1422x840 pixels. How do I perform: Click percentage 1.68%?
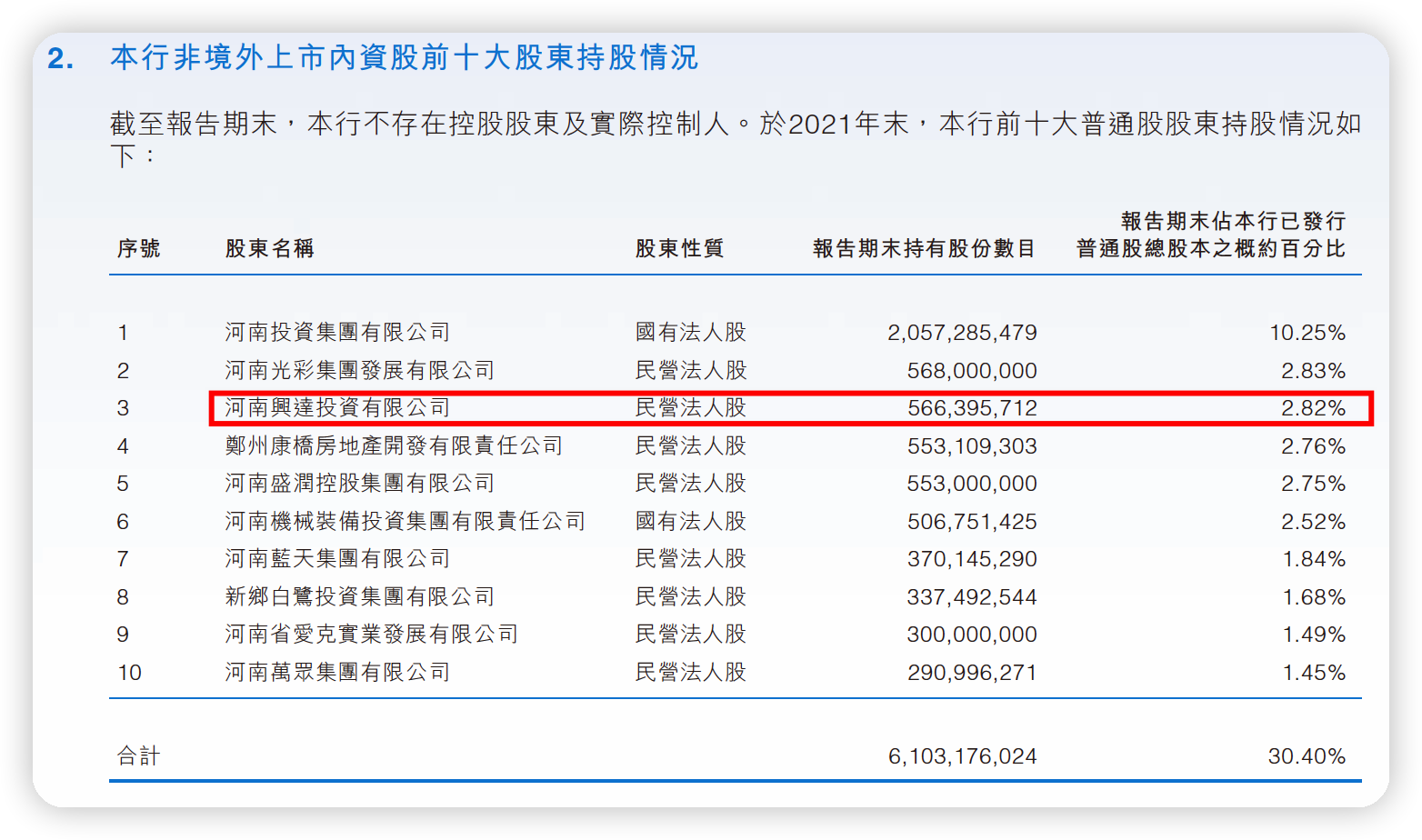tap(1314, 597)
